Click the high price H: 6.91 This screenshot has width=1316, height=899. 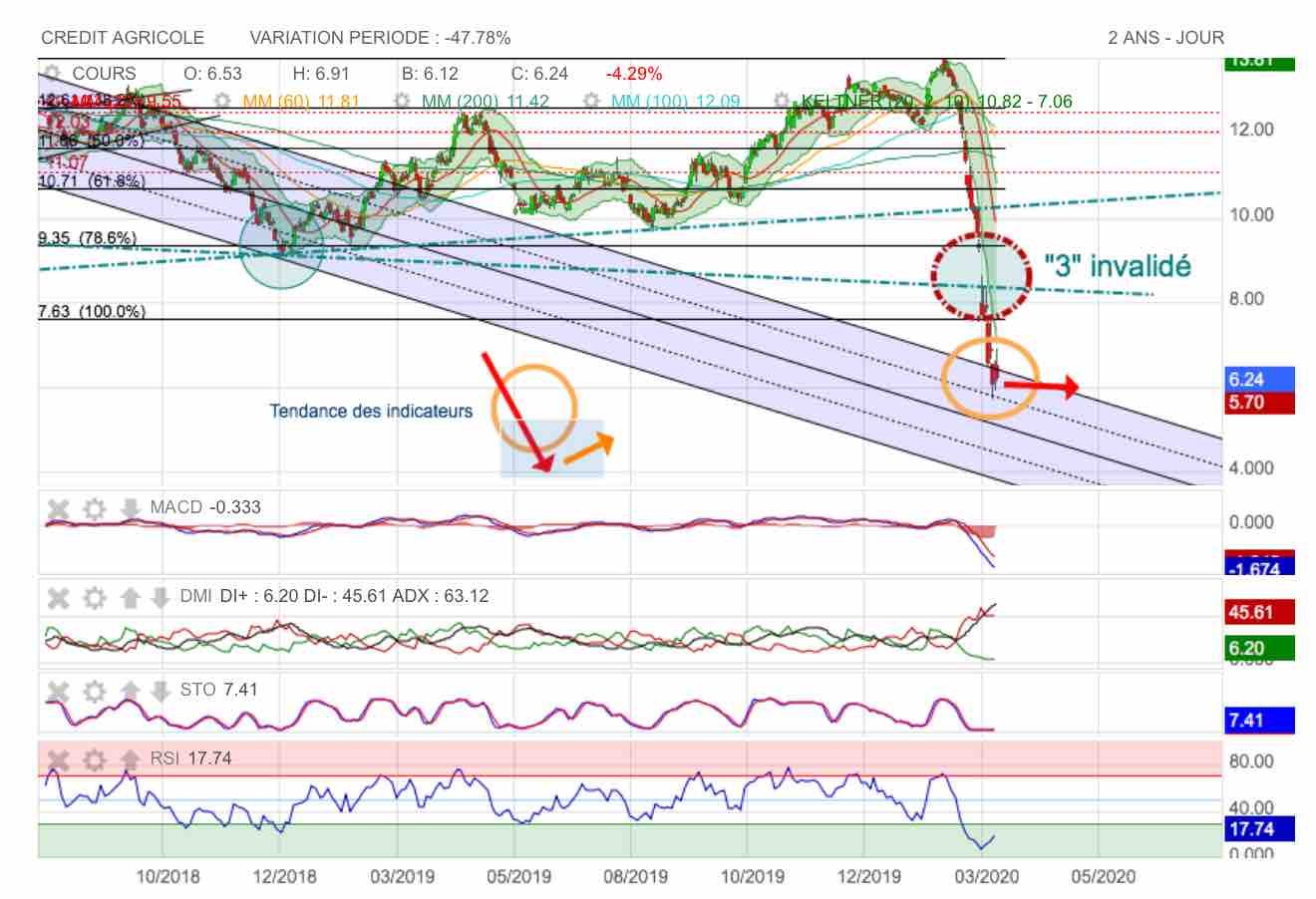point(321,74)
